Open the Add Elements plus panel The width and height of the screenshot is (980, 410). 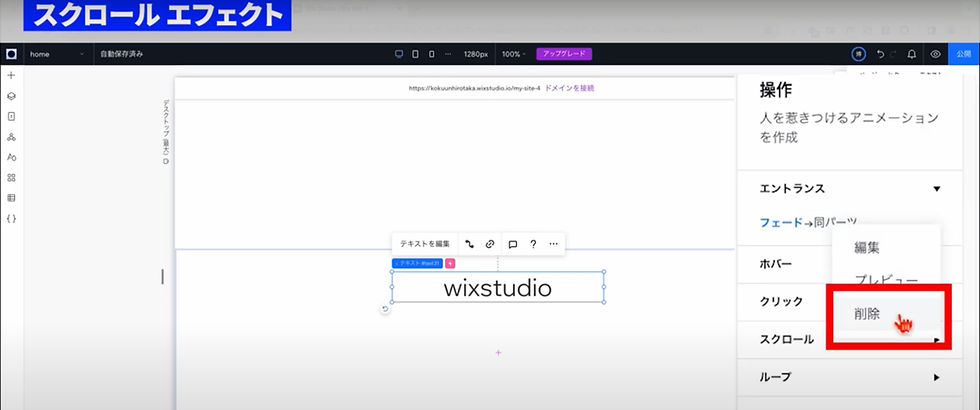click(x=11, y=76)
